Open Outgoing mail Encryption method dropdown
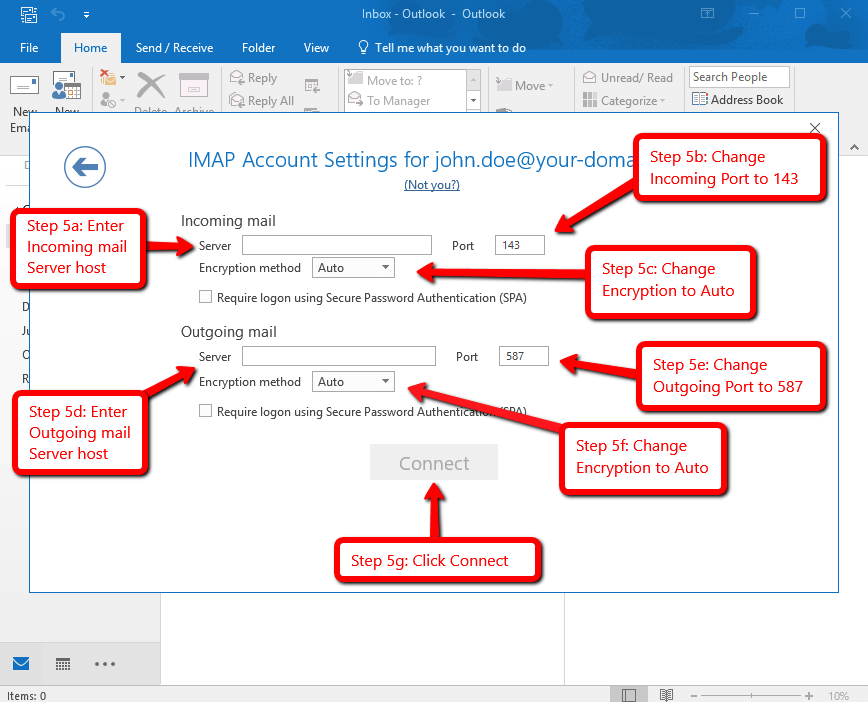The height and width of the screenshot is (702, 868). (x=353, y=381)
